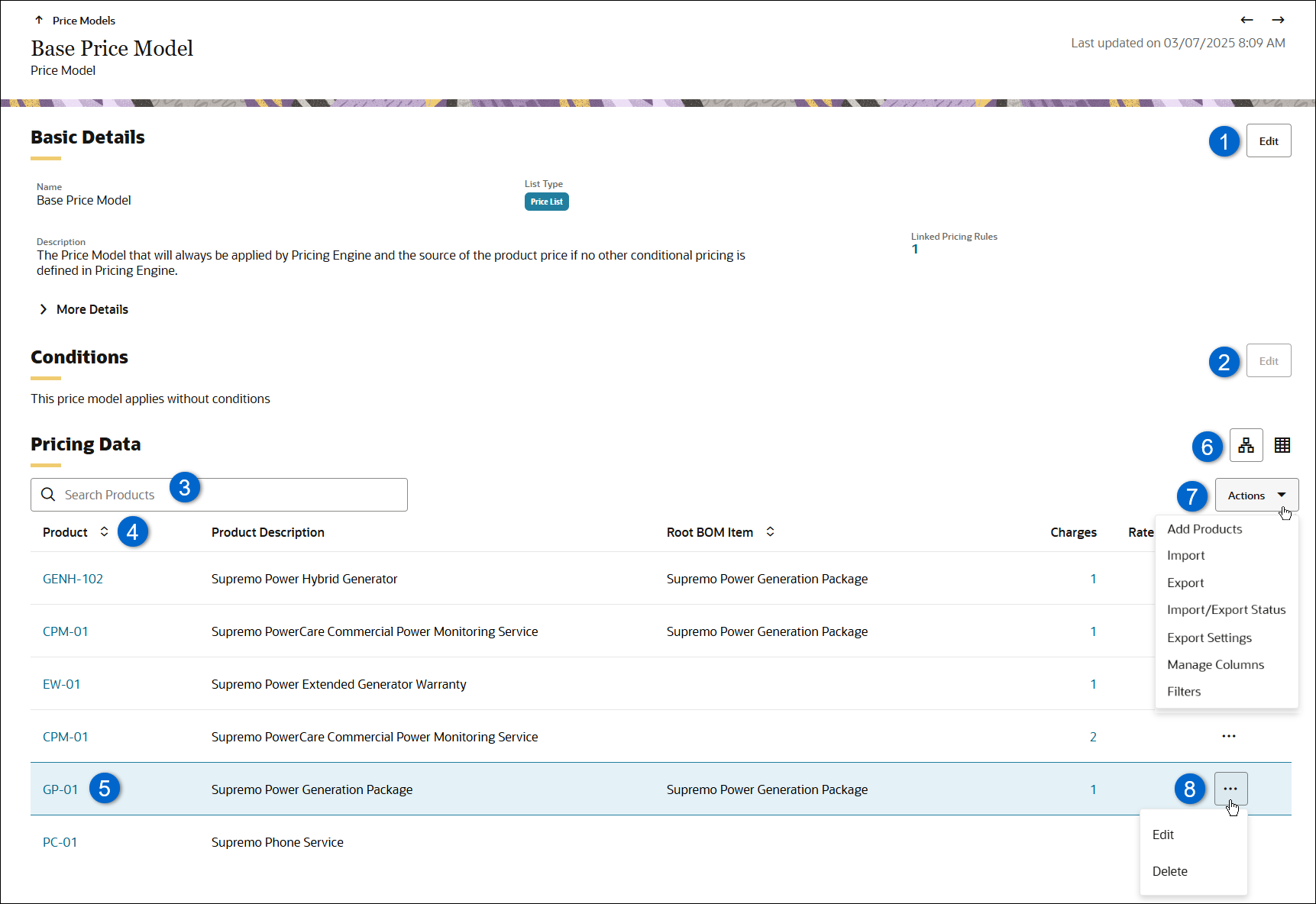Click the Linked Pricing Rules count
Screen dimensions: 1316x904
coord(915,248)
